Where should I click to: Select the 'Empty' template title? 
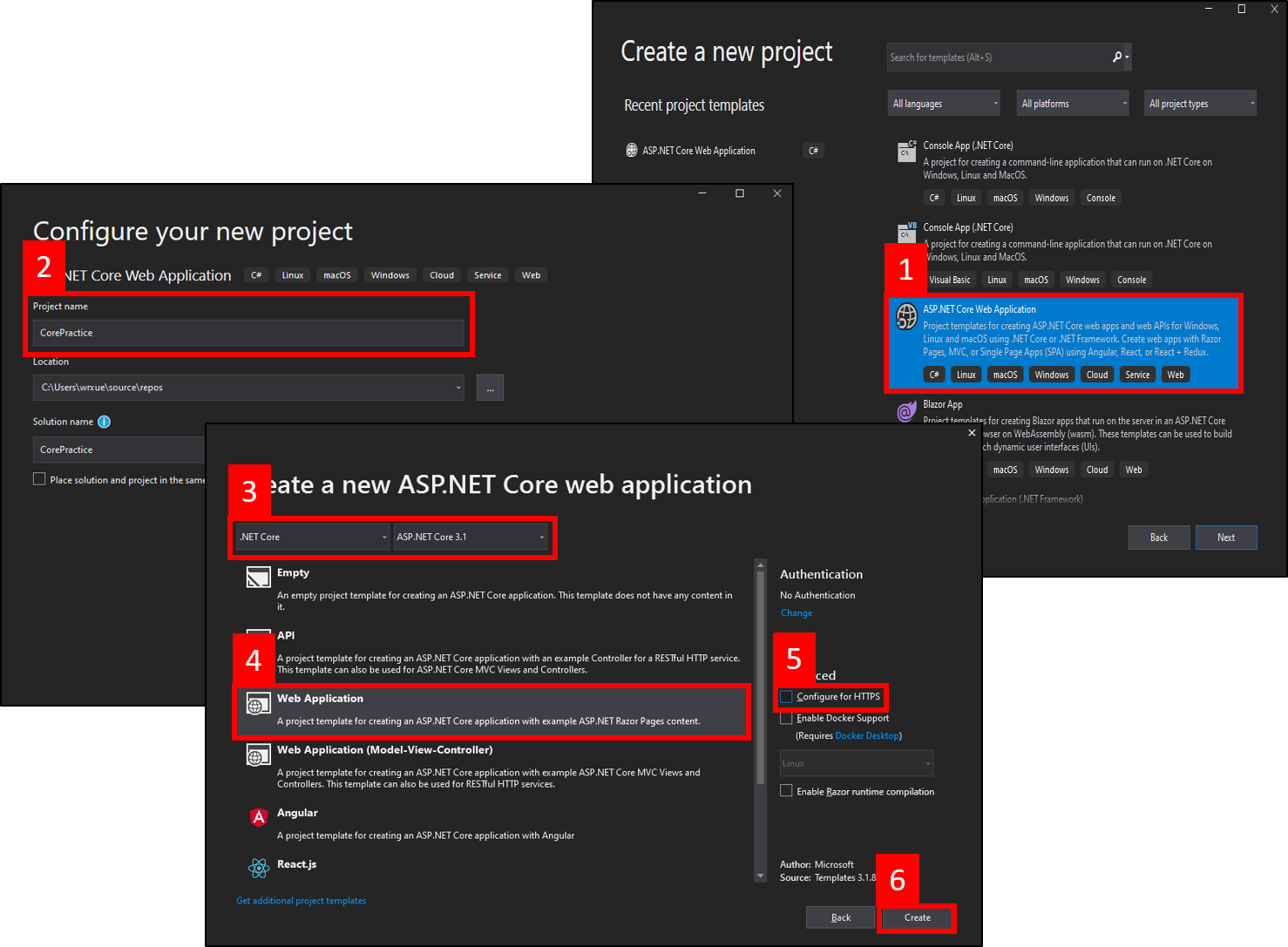click(x=293, y=573)
